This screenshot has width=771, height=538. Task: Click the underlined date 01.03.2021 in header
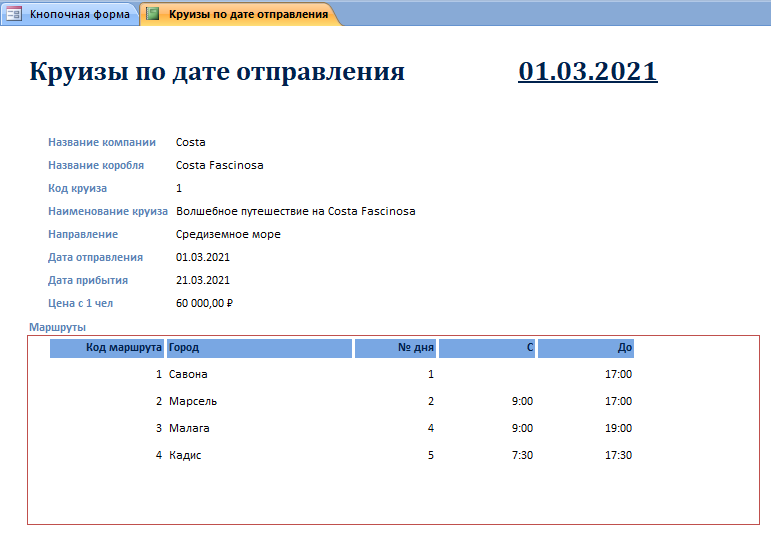coord(588,71)
